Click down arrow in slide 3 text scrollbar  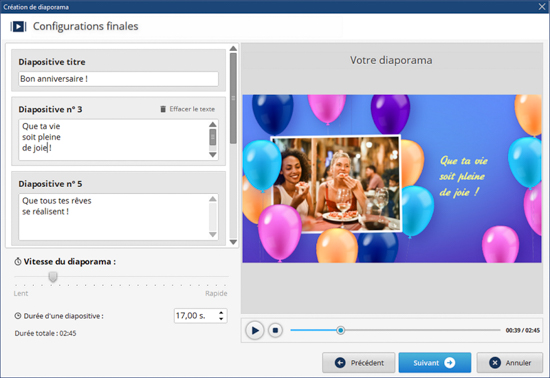(x=213, y=155)
